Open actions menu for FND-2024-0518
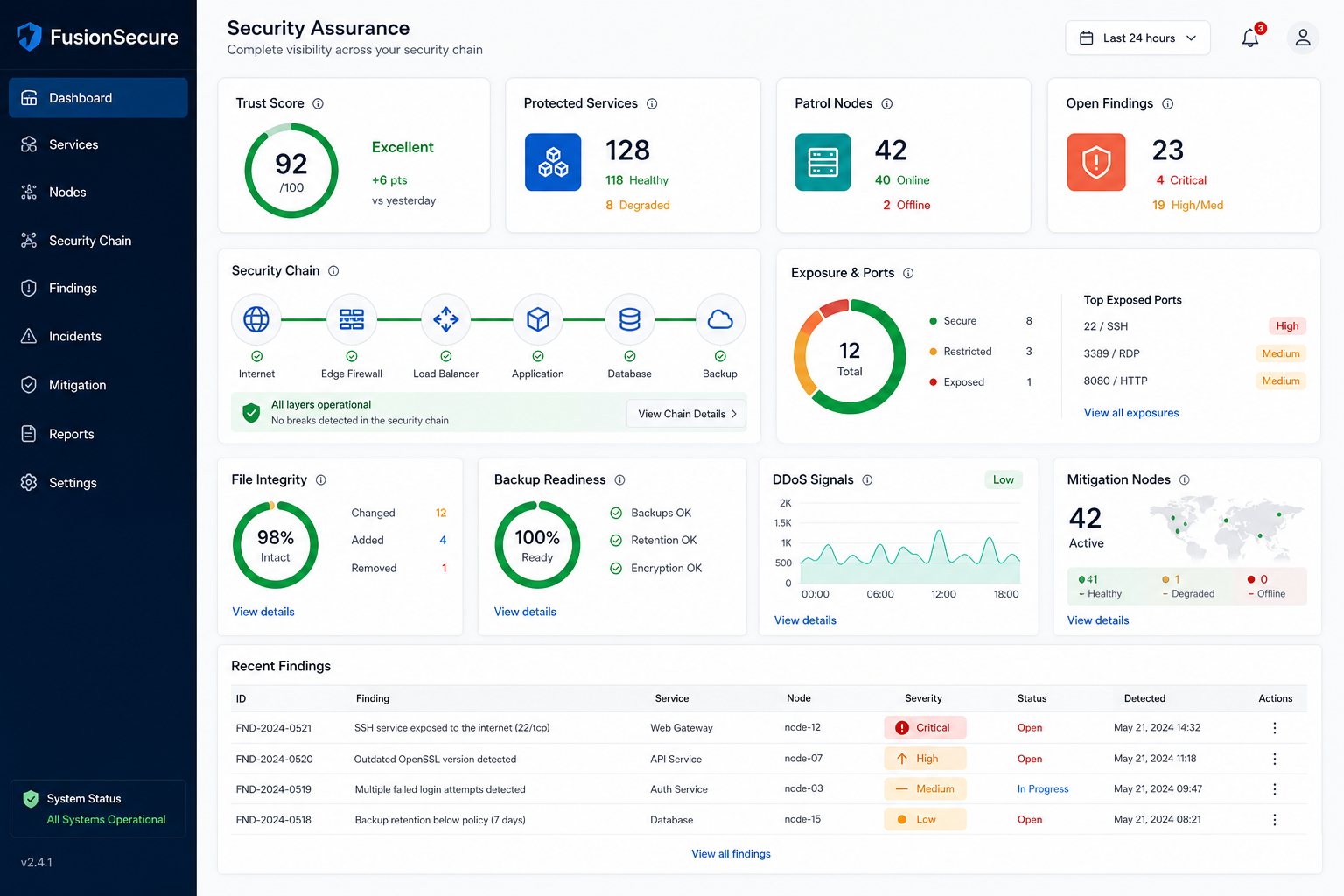The image size is (1344, 896). (x=1275, y=820)
